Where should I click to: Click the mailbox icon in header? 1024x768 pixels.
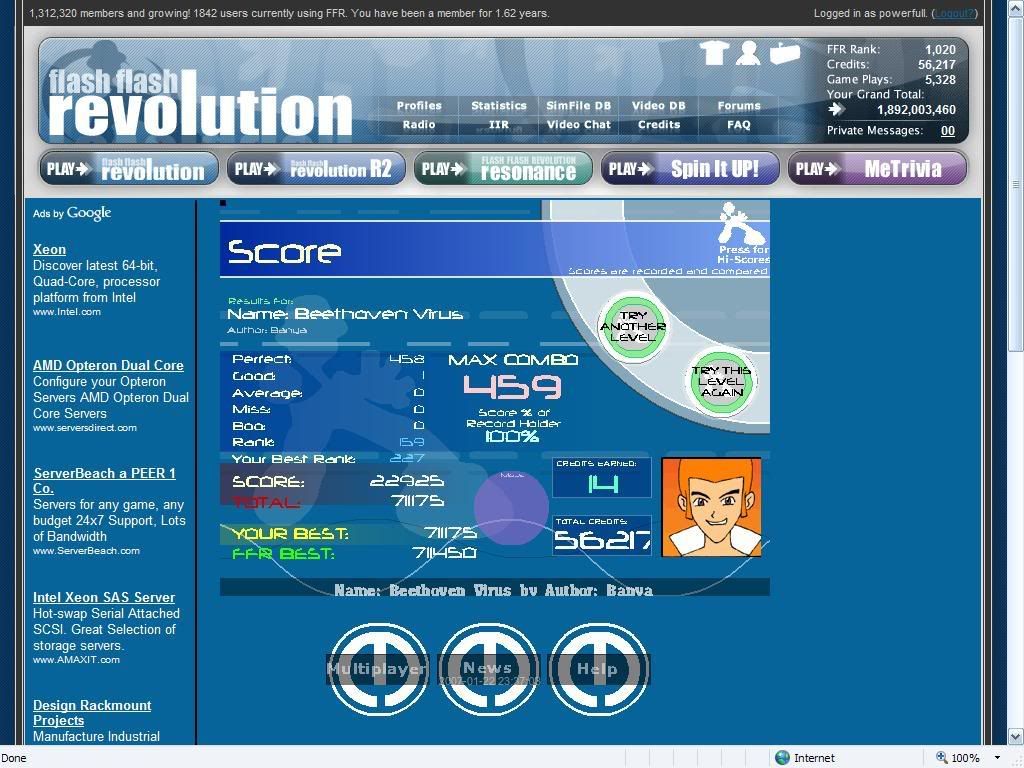(785, 53)
